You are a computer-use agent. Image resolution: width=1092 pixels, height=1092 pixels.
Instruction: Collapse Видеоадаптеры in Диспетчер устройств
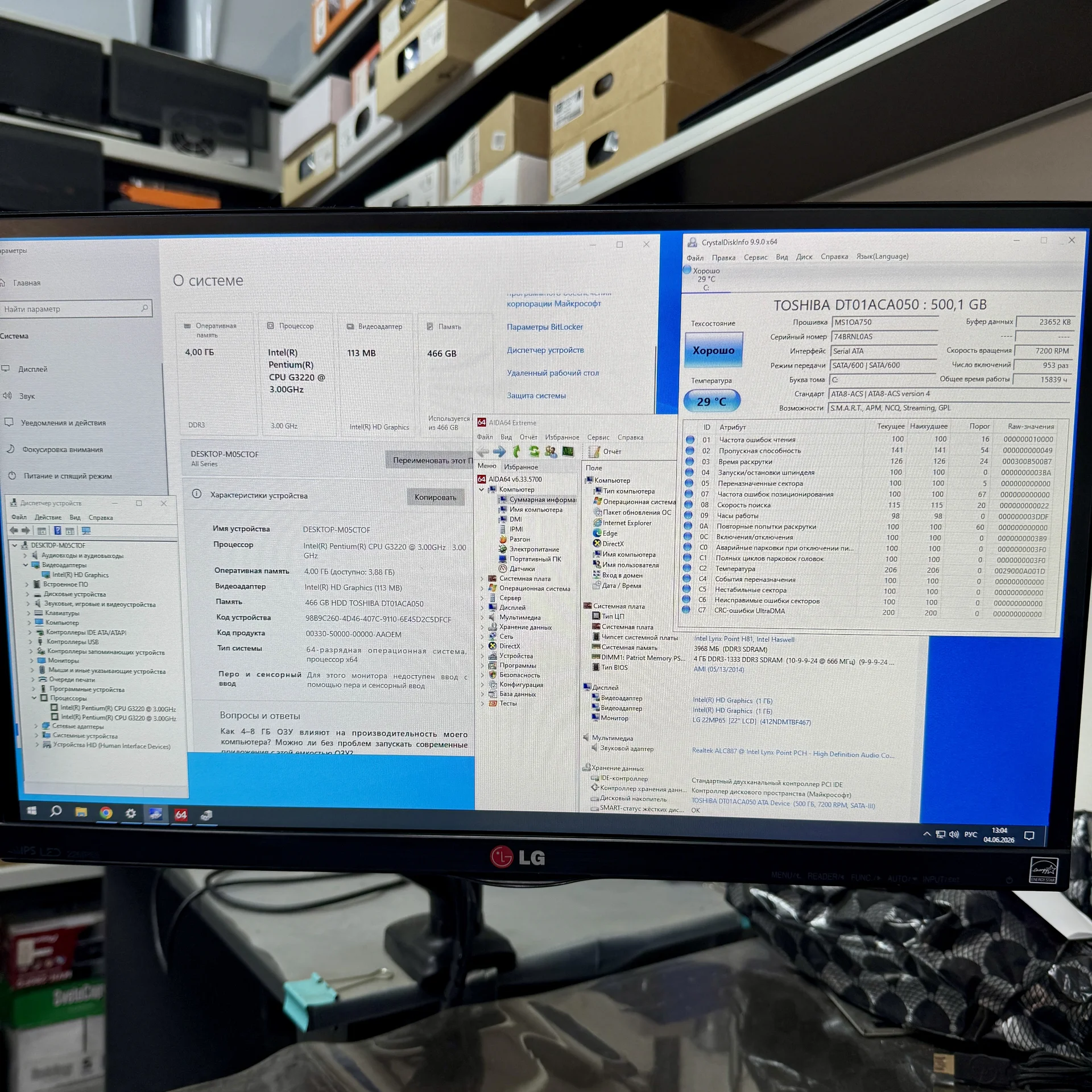(26, 565)
